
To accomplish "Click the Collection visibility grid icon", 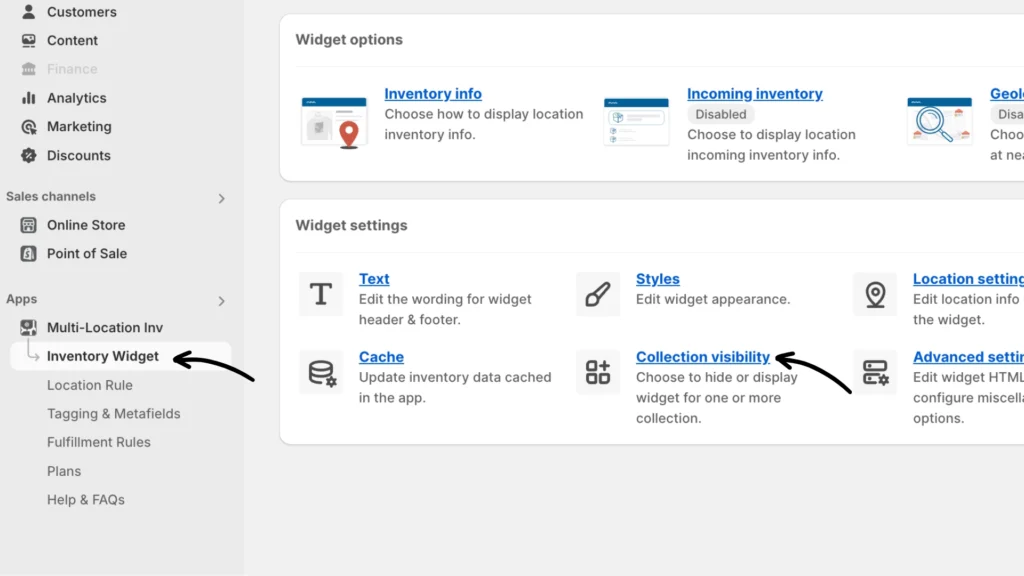I will click(x=598, y=372).
